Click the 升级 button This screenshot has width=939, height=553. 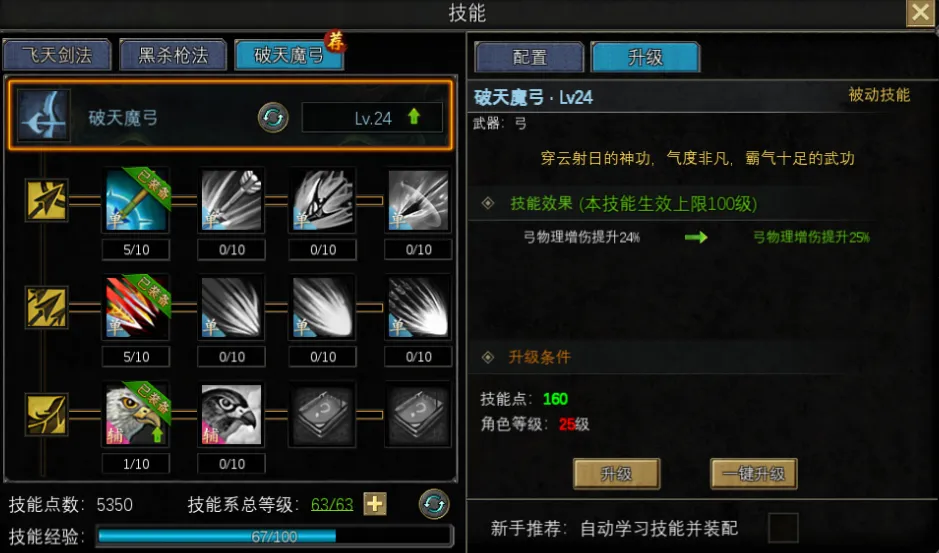617,474
